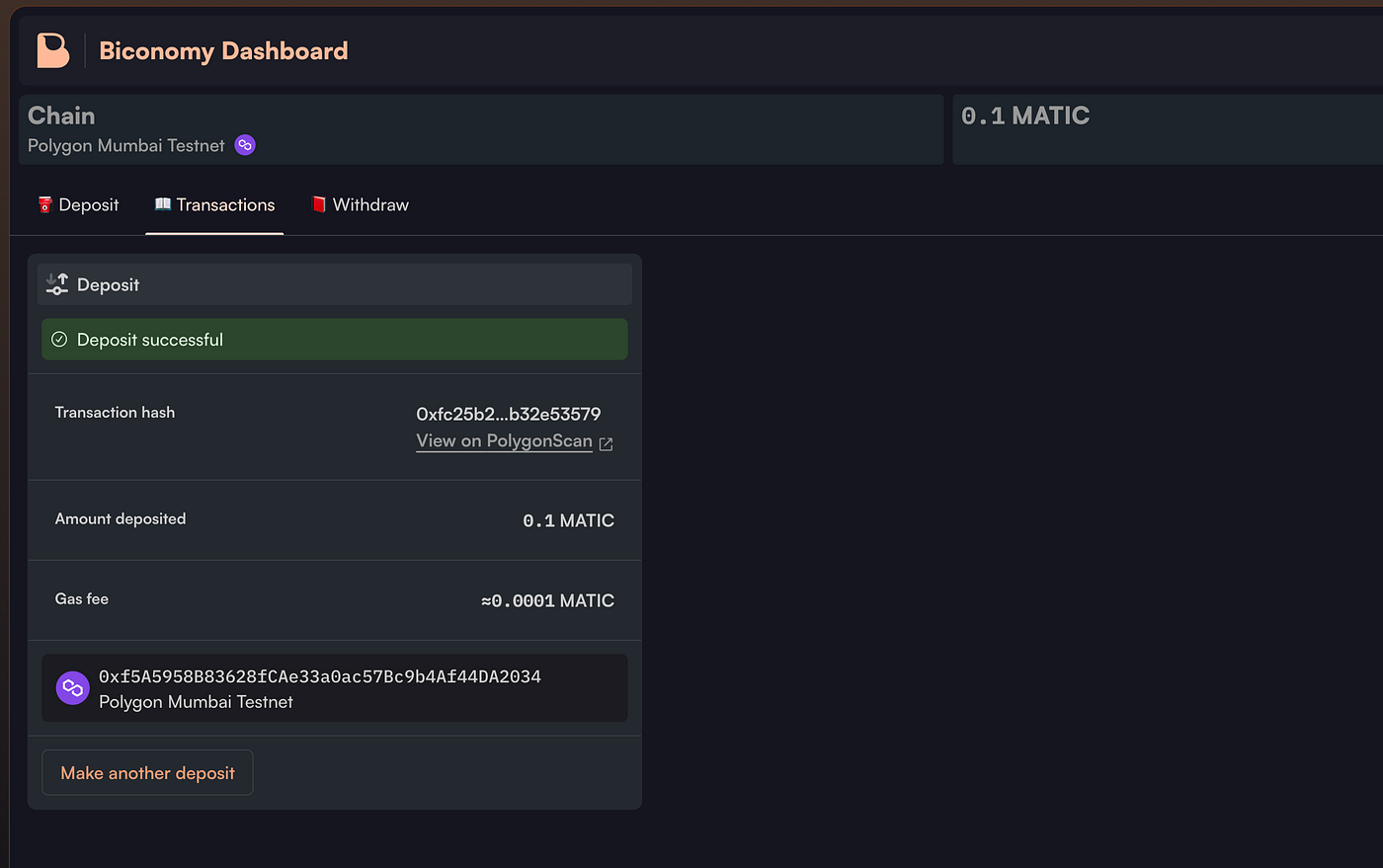Image resolution: width=1383 pixels, height=868 pixels.
Task: Open the Chain selector panel
Action: [x=482, y=128]
